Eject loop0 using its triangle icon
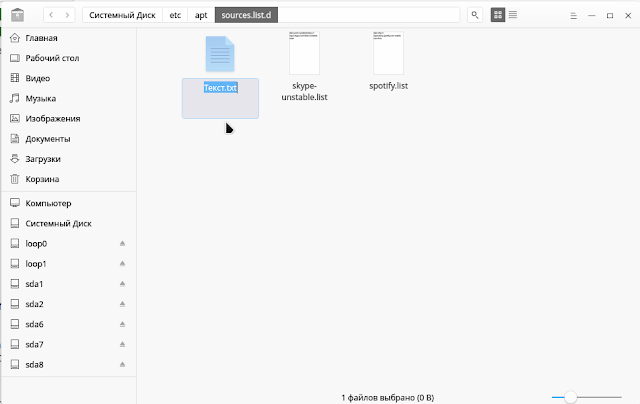The width and height of the screenshot is (640, 404). click(x=122, y=244)
